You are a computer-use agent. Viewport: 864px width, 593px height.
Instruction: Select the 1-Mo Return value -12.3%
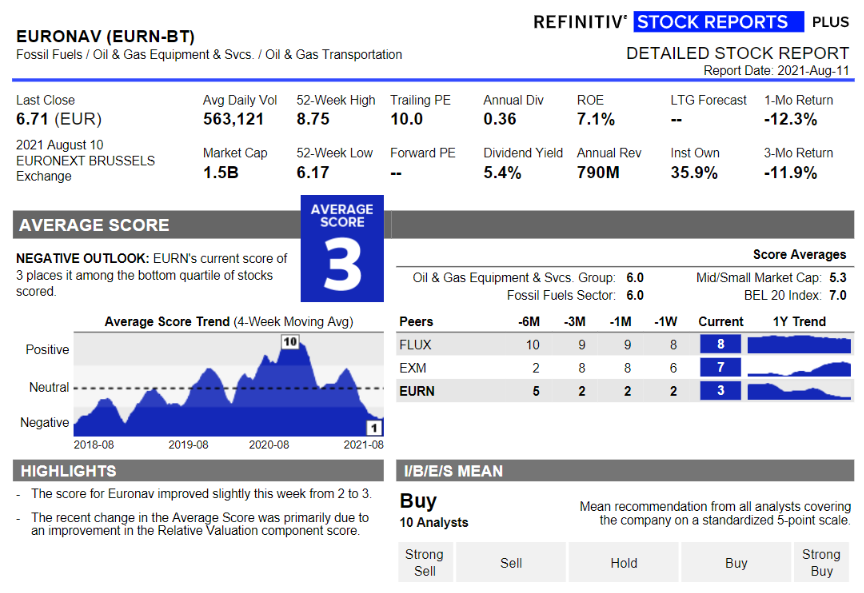coord(790,119)
